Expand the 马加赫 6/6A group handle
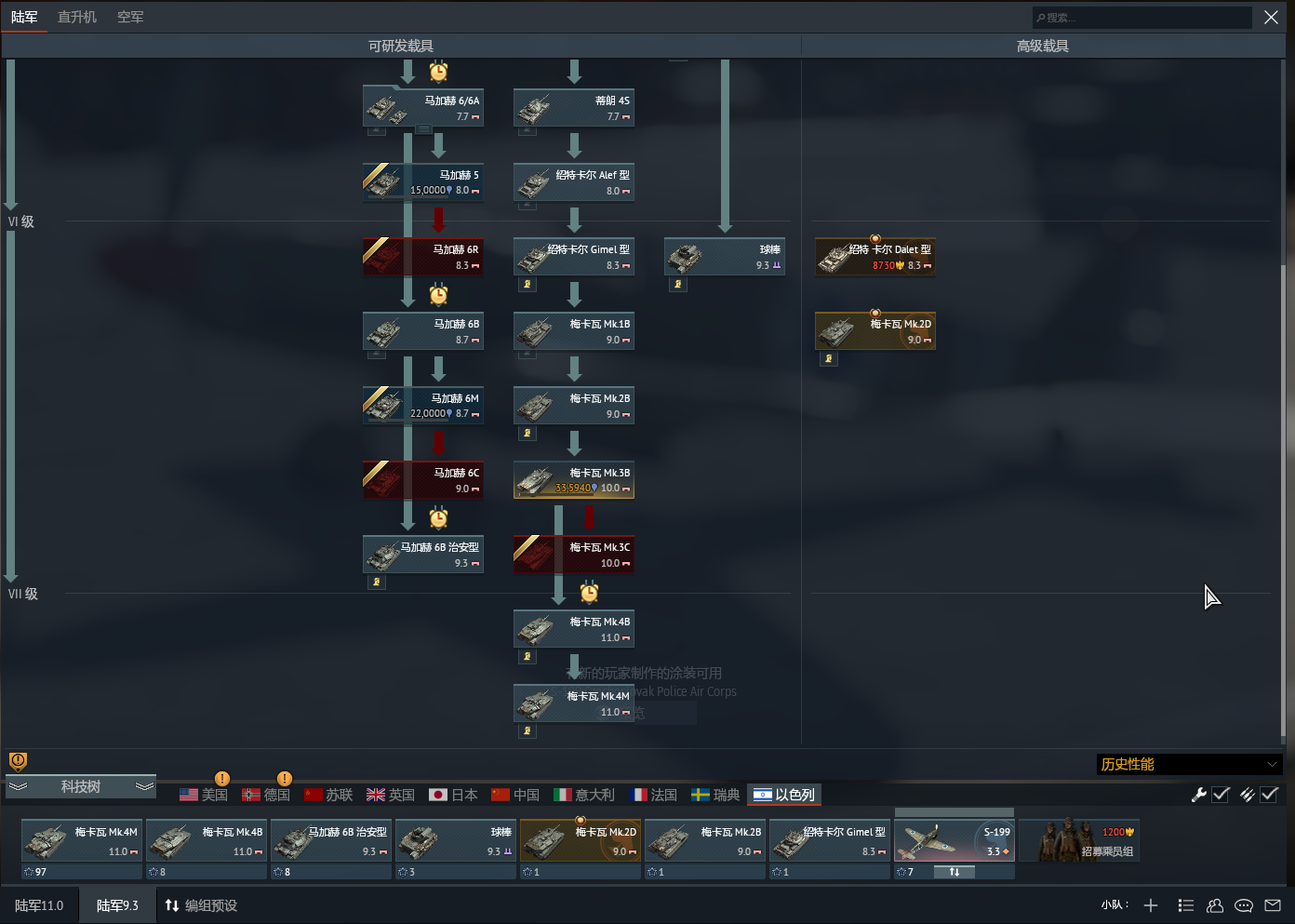 coord(423,129)
